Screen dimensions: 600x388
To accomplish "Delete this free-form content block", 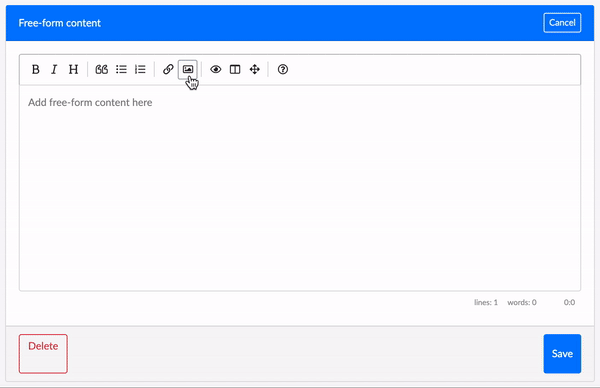I will click(x=43, y=354).
